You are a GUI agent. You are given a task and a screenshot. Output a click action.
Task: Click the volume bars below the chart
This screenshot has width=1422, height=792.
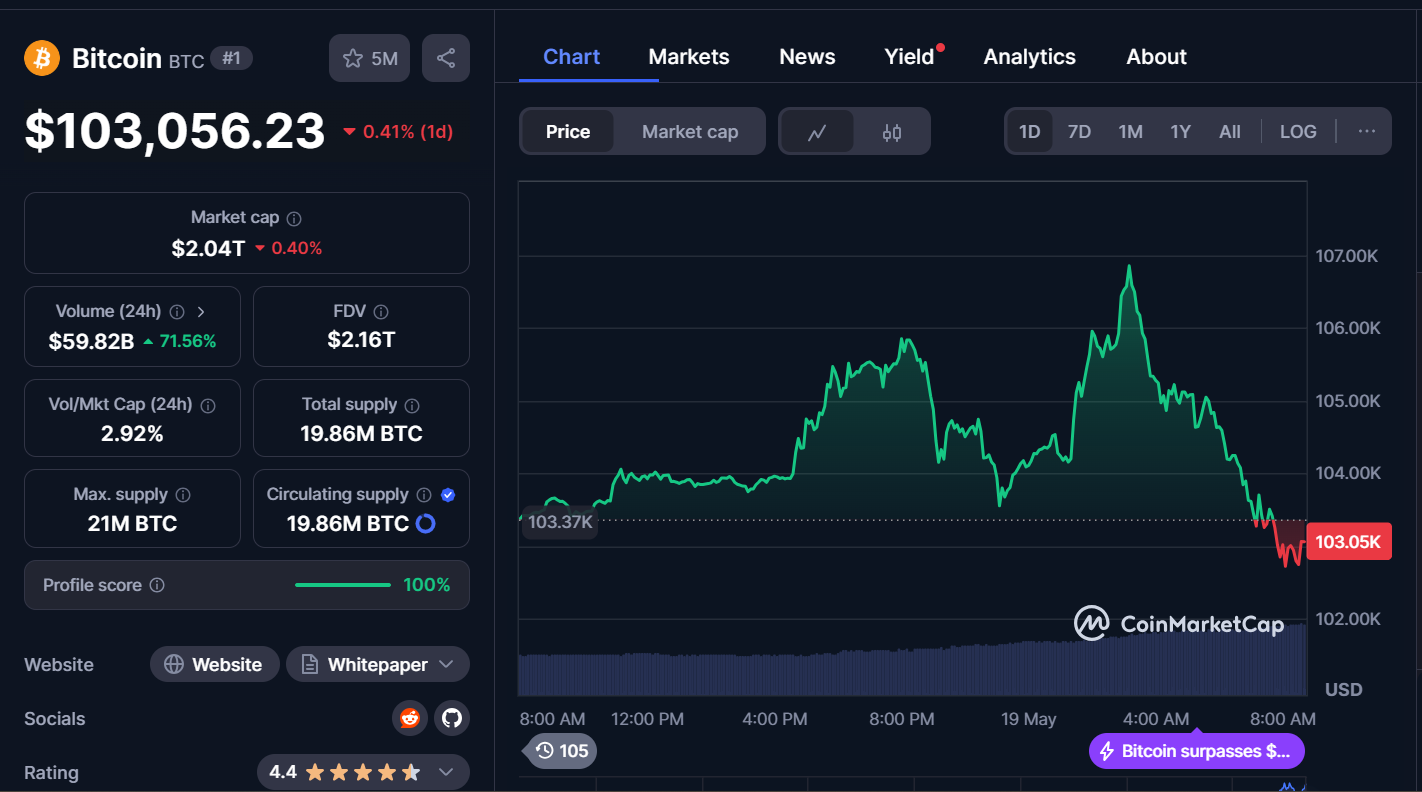click(x=912, y=662)
